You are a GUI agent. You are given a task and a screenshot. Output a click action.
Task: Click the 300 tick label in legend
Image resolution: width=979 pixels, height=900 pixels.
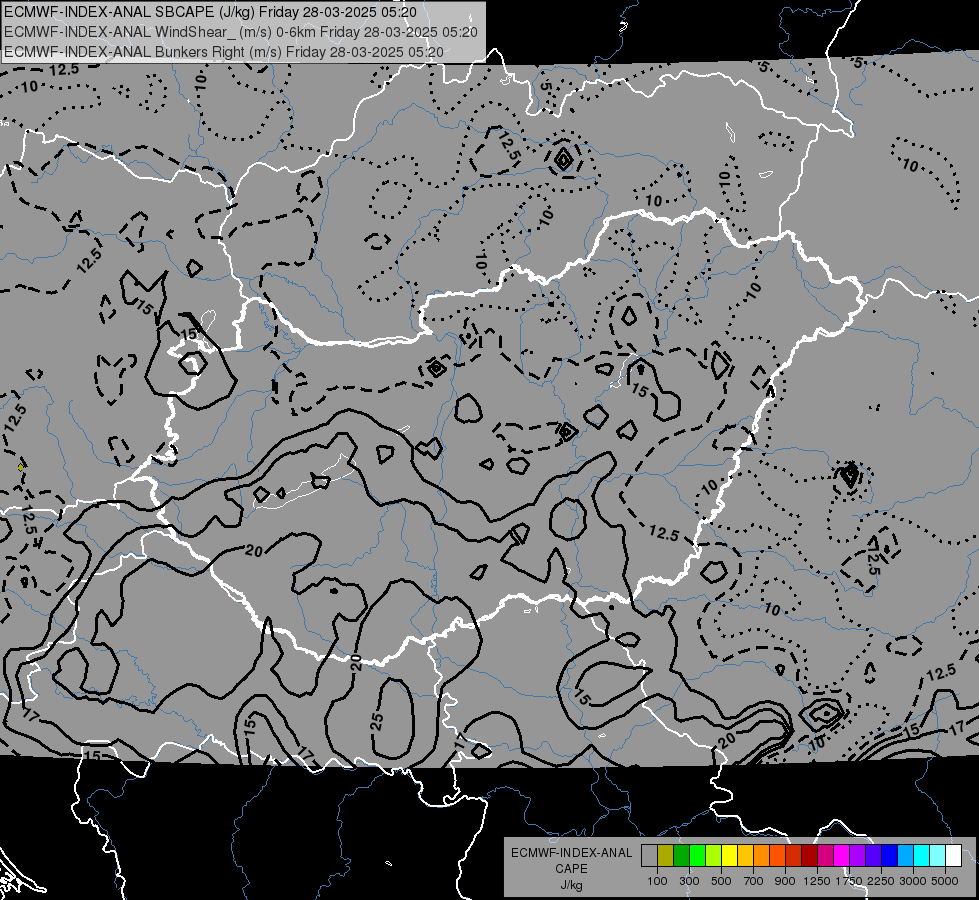[x=689, y=881]
